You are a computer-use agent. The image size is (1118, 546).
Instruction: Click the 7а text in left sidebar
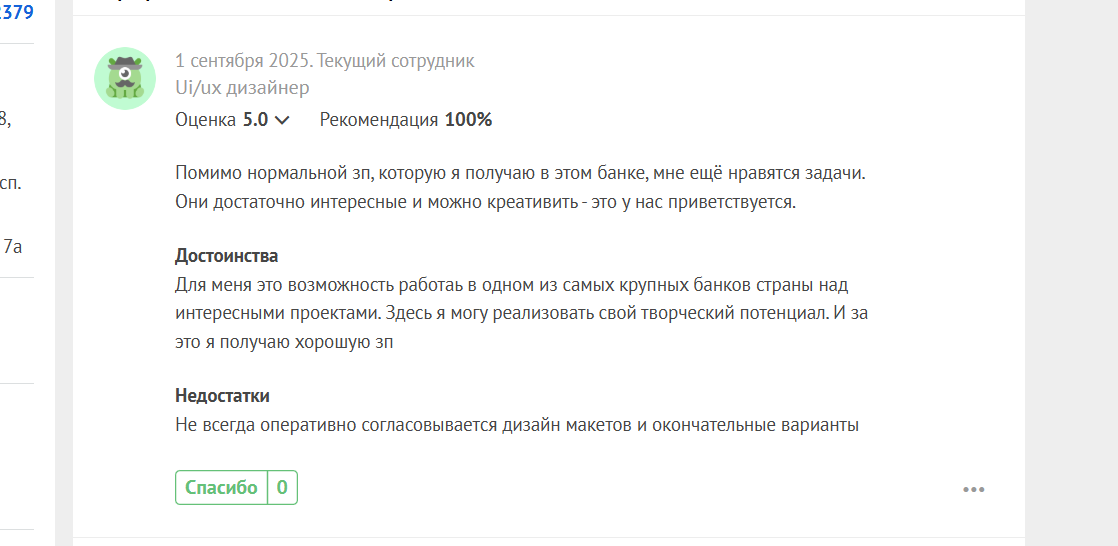click(x=13, y=247)
